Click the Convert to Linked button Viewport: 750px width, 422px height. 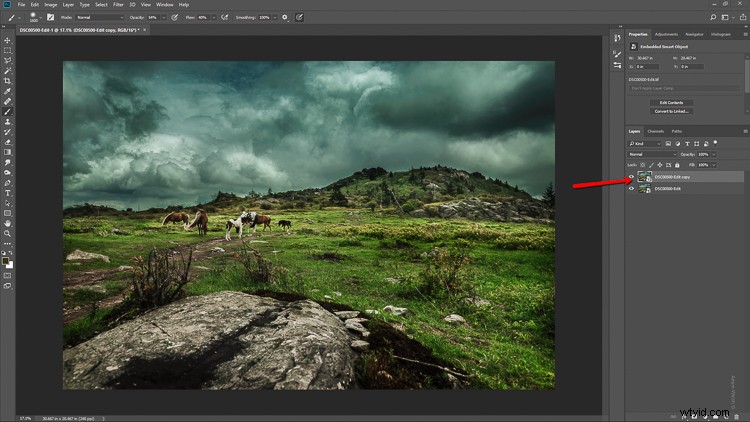(671, 111)
